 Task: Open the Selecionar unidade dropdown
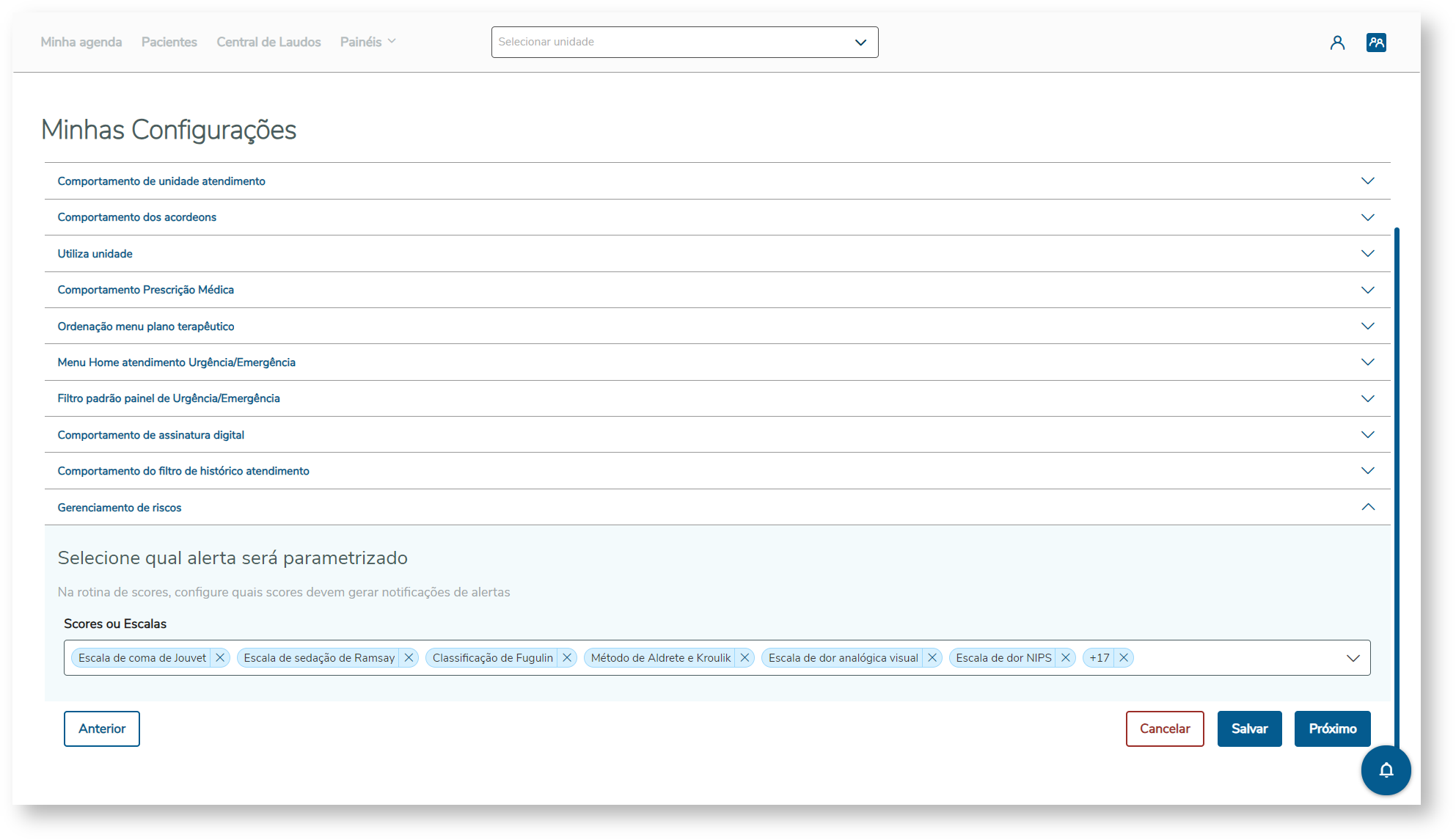[684, 42]
